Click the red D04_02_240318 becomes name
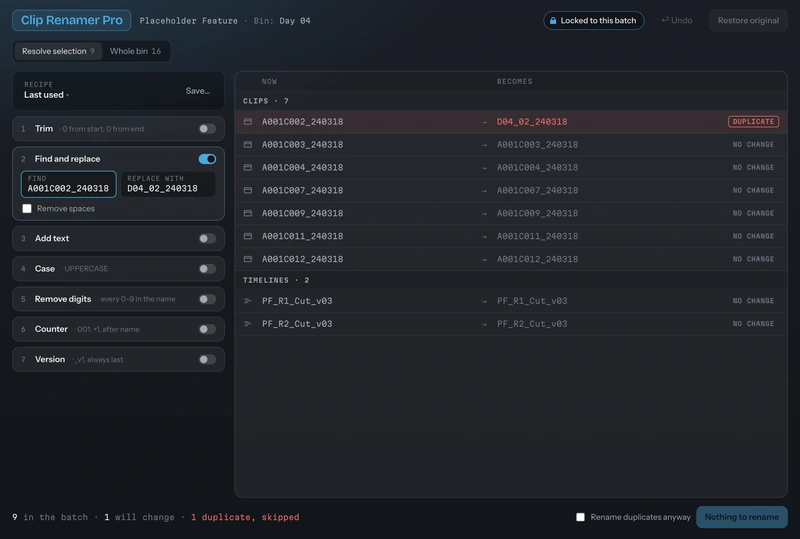Viewport: 800px width, 539px height. pos(532,121)
